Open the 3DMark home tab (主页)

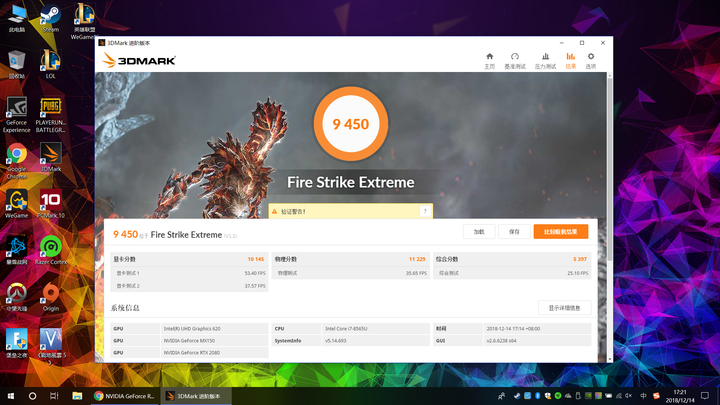[489, 61]
